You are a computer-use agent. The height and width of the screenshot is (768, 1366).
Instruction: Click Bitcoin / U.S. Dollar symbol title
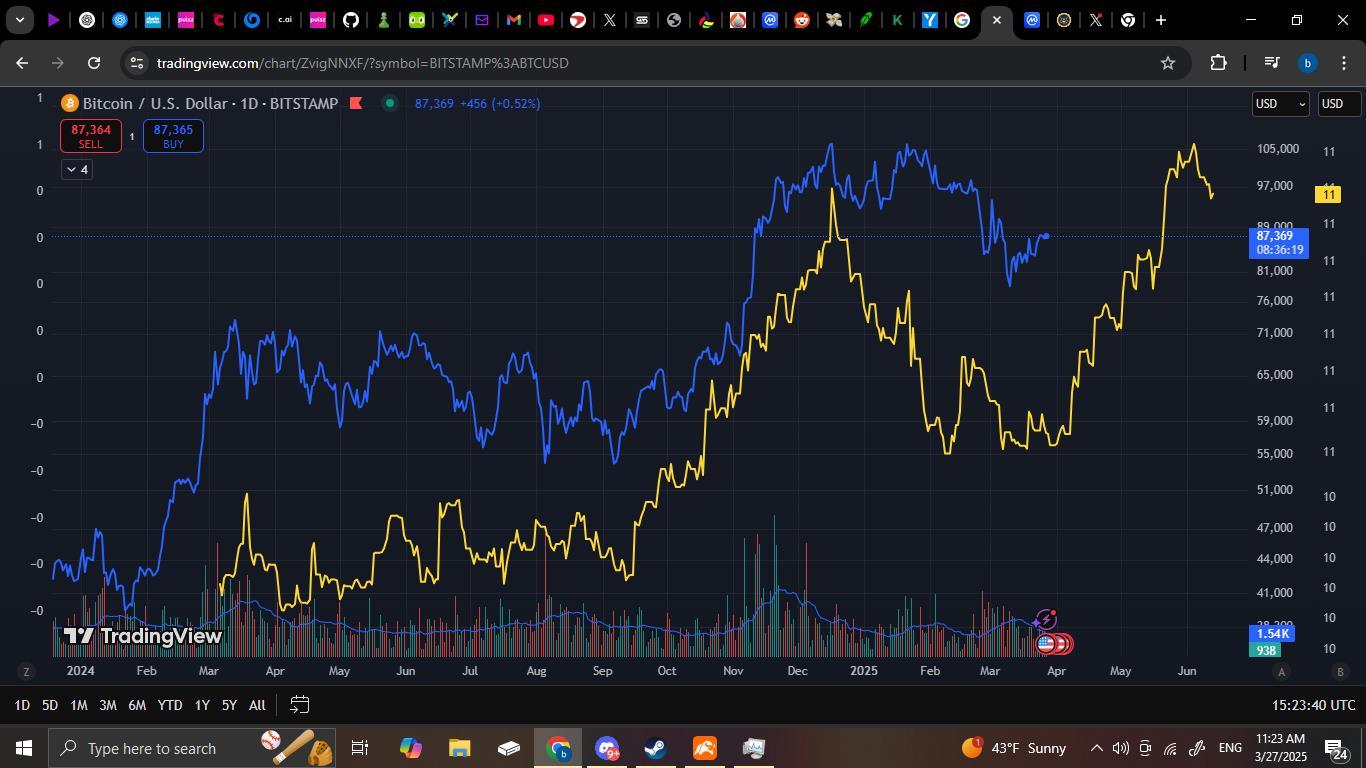click(210, 103)
